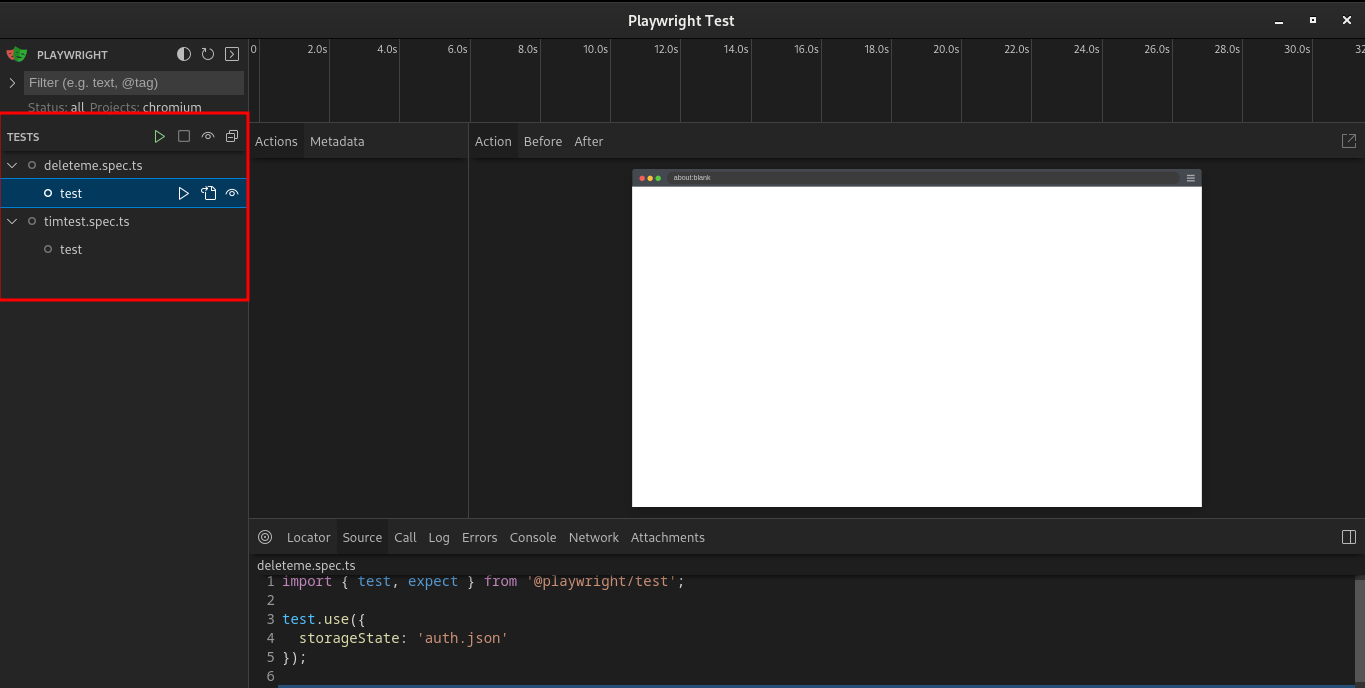Toggle watch eye on highlighted test row
Image resolution: width=1365 pixels, height=688 pixels.
pos(232,193)
